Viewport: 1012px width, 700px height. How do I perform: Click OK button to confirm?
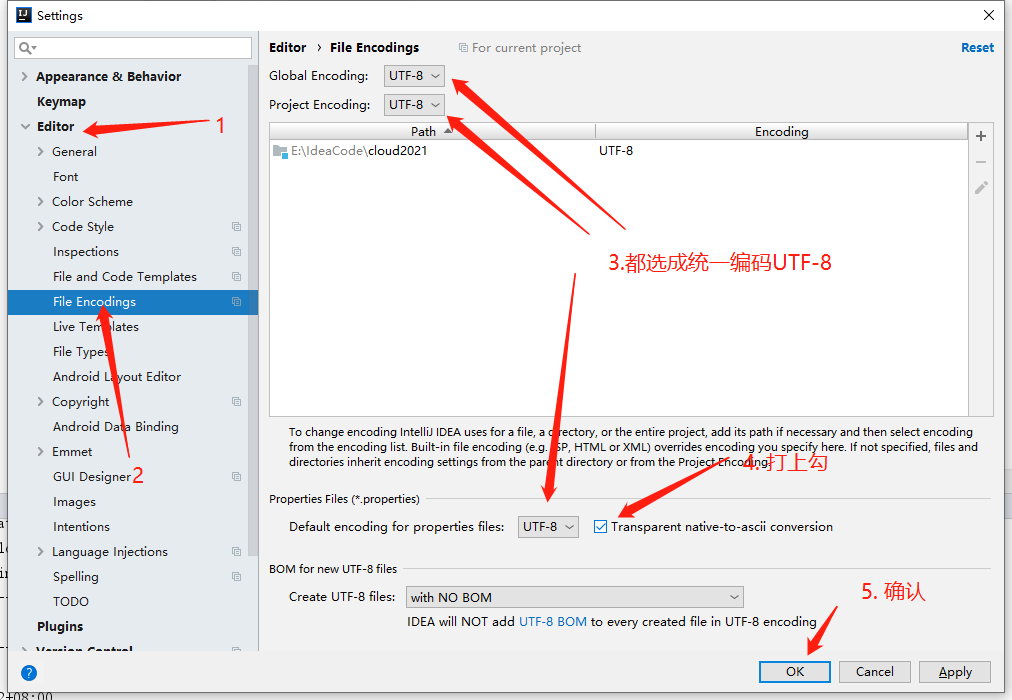pos(794,672)
